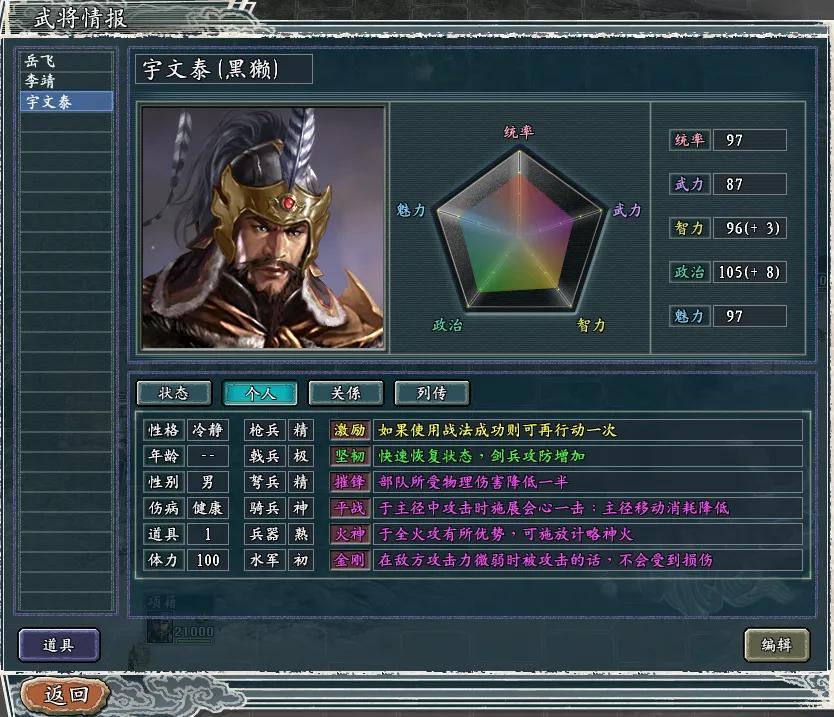Switch to the 个人 tab
834x717 pixels.
[260, 393]
